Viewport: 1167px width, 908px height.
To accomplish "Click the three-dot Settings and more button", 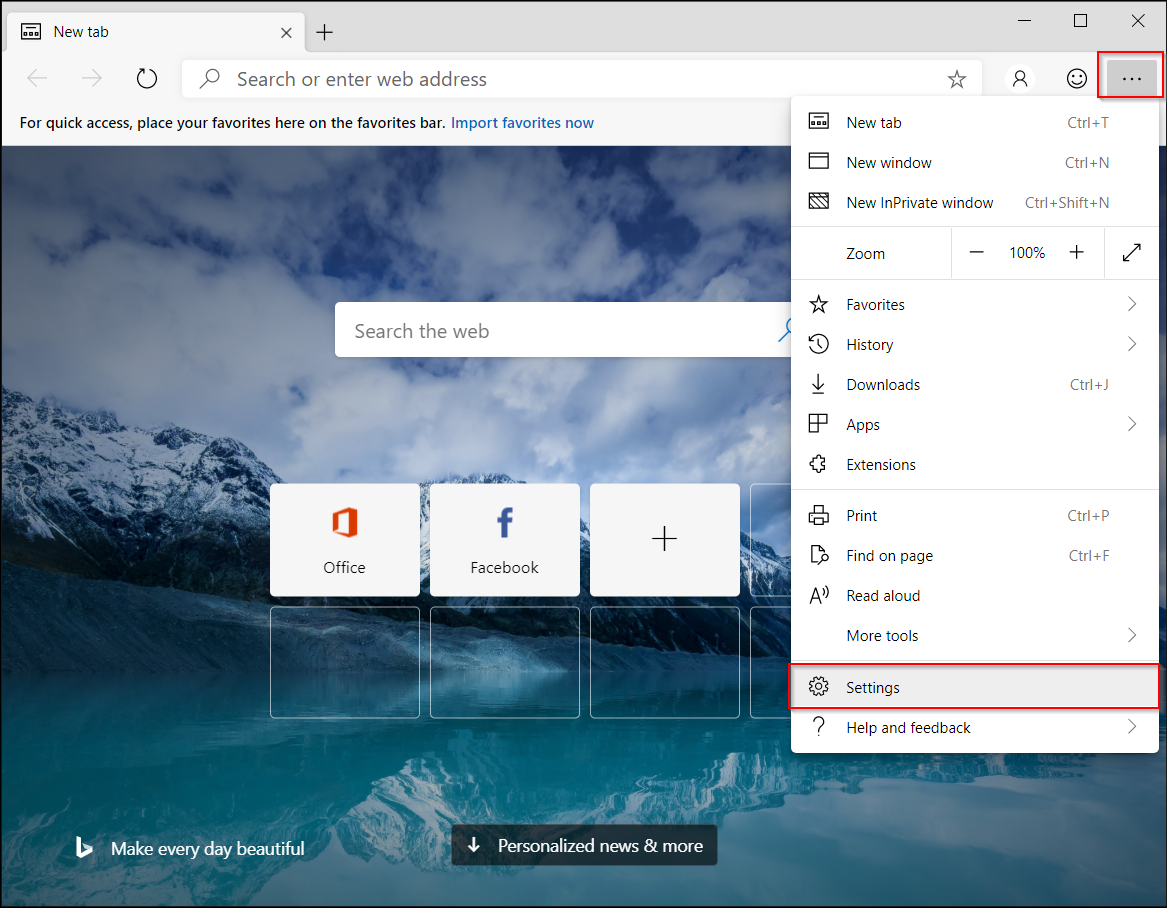I will (1131, 79).
